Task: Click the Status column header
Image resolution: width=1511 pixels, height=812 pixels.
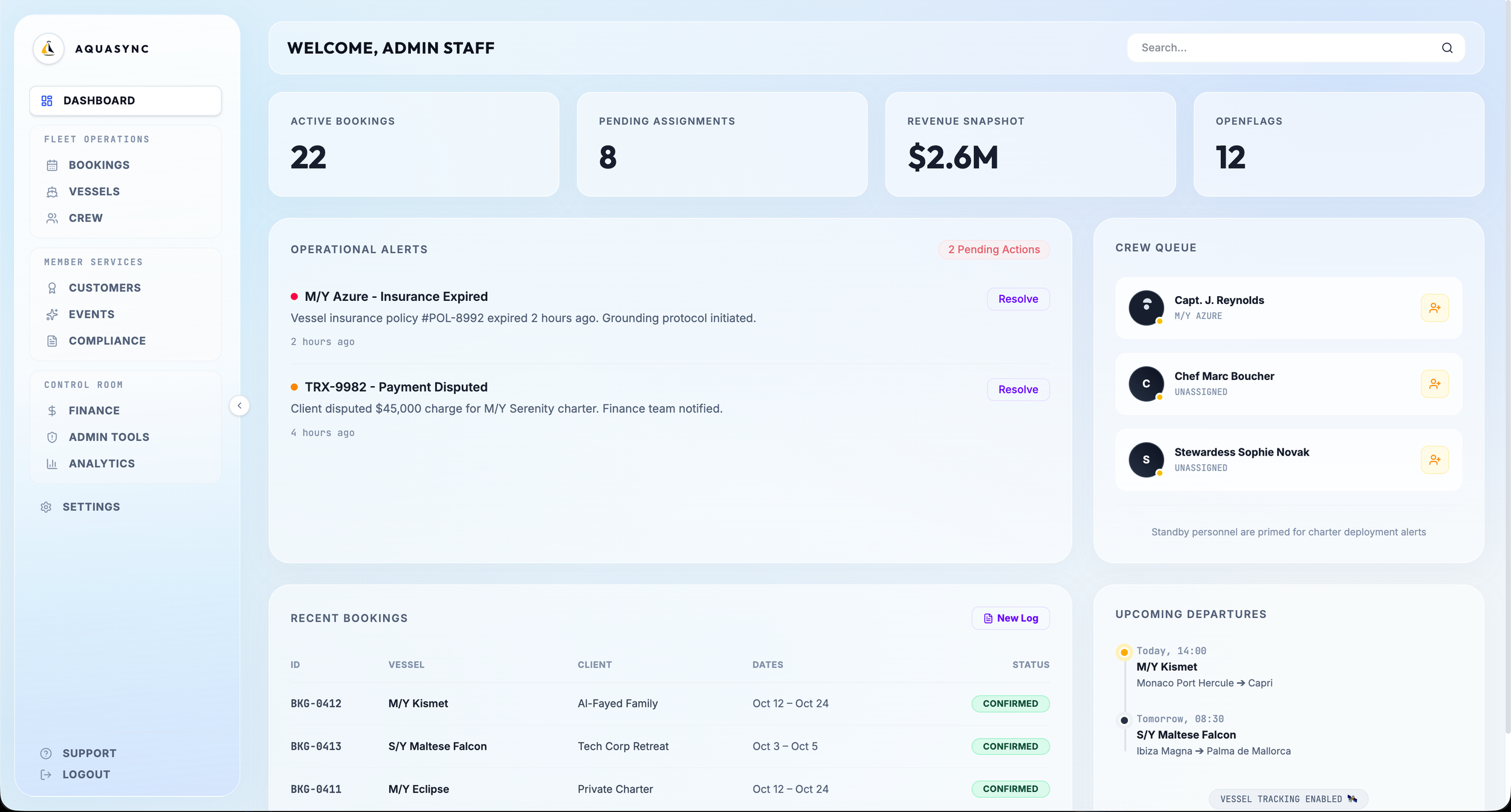Action: [1031, 665]
